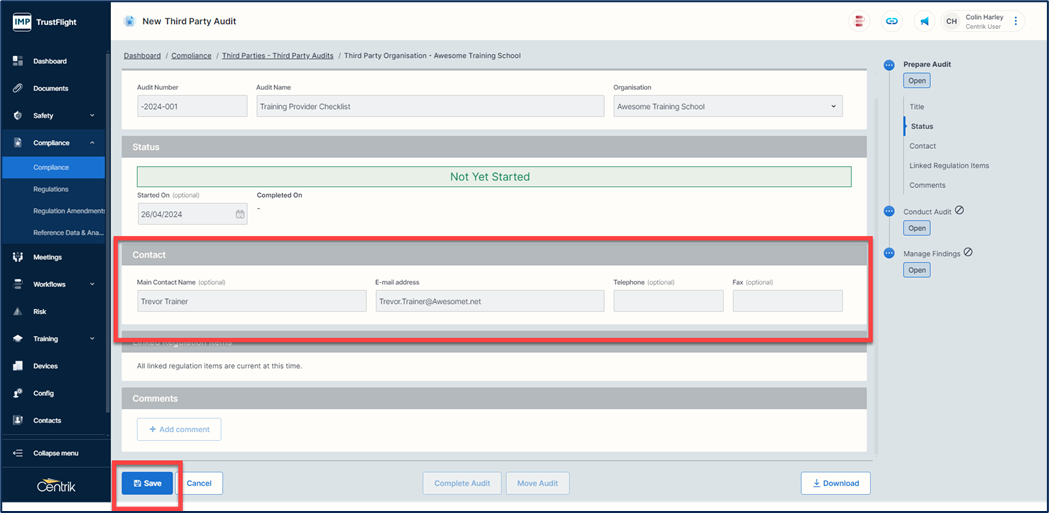Download the audit
This screenshot has width=1049, height=513.
click(835, 483)
